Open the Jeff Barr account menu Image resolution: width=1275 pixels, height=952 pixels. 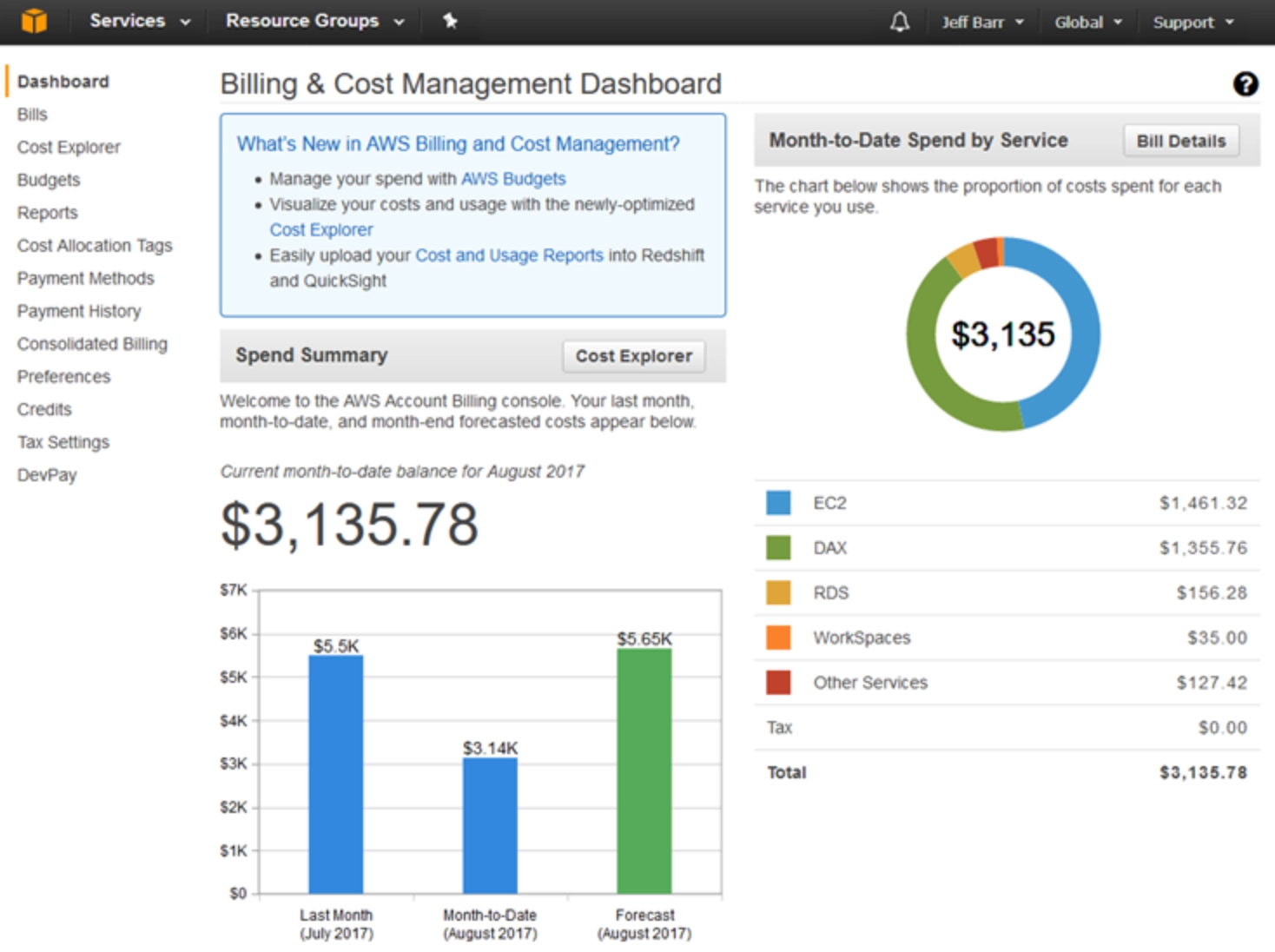pos(983,23)
